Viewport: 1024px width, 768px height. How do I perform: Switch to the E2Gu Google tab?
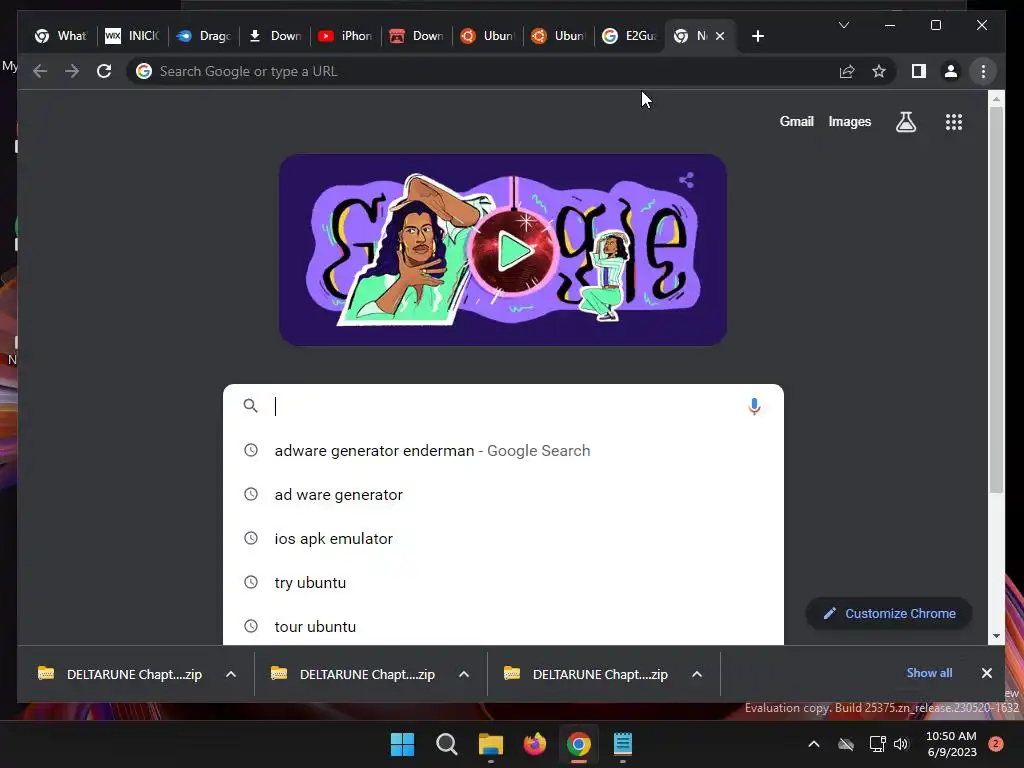[x=630, y=36]
